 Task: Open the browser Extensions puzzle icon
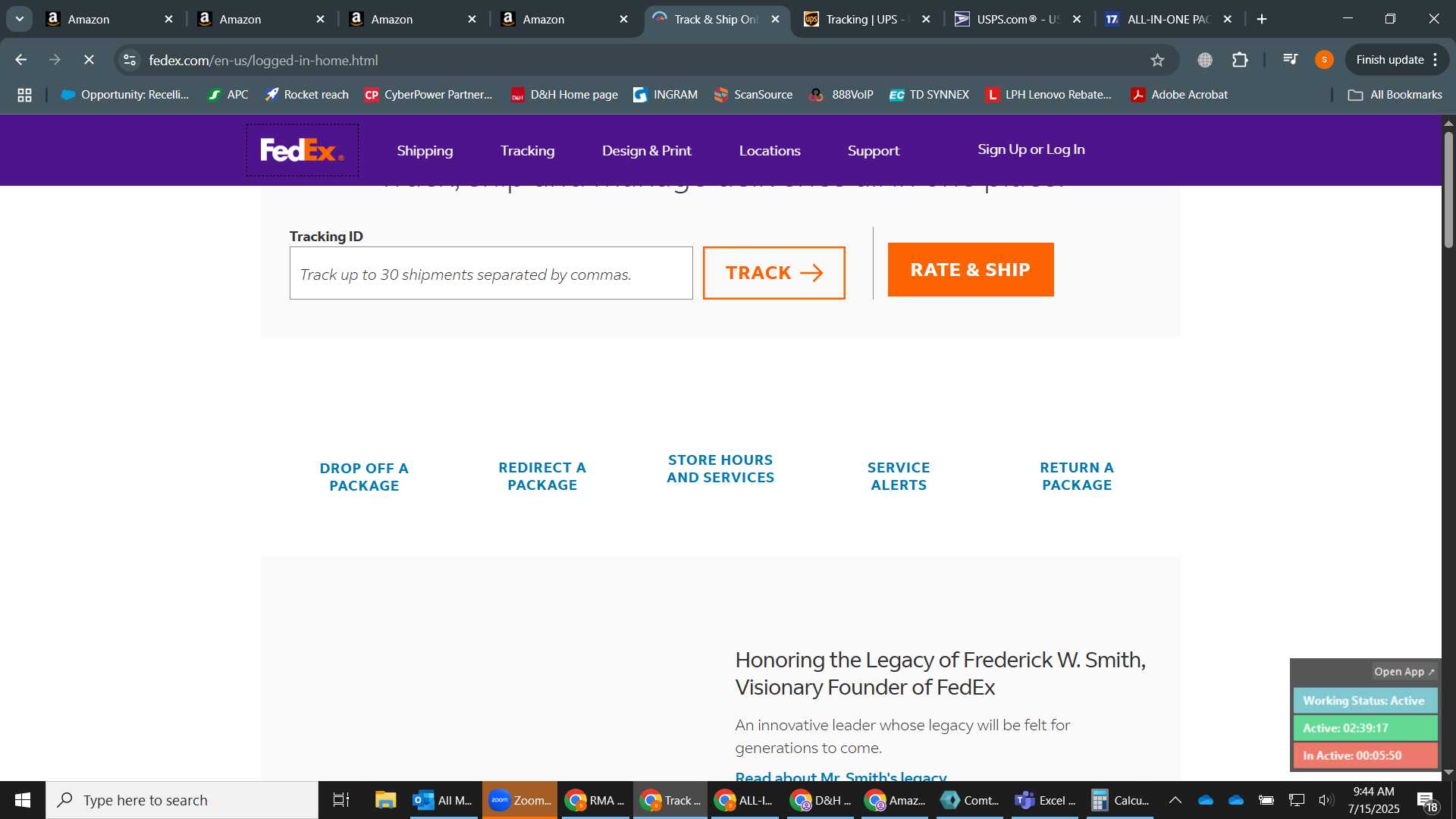click(1241, 60)
